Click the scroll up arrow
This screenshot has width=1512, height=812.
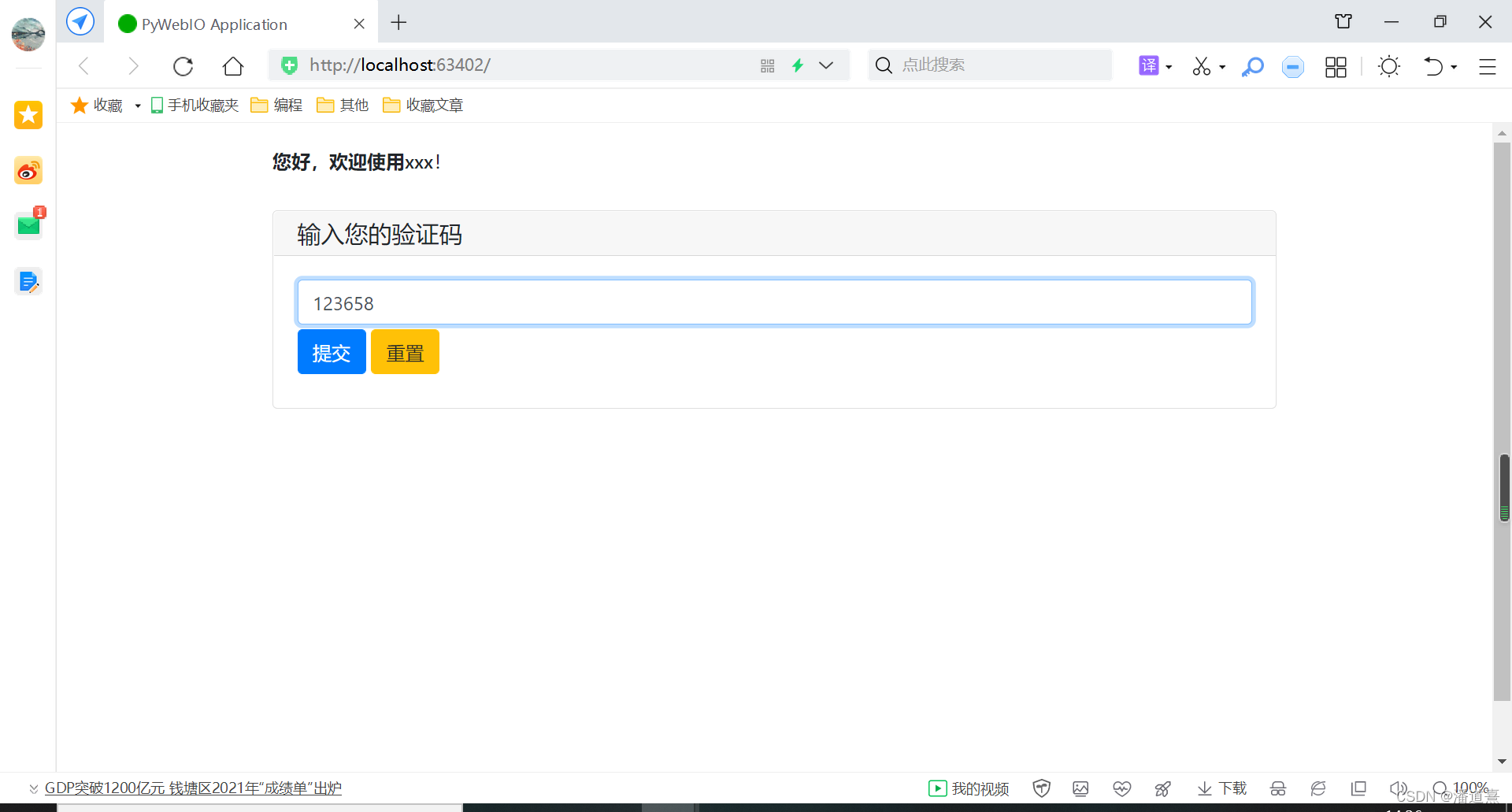(x=1502, y=133)
